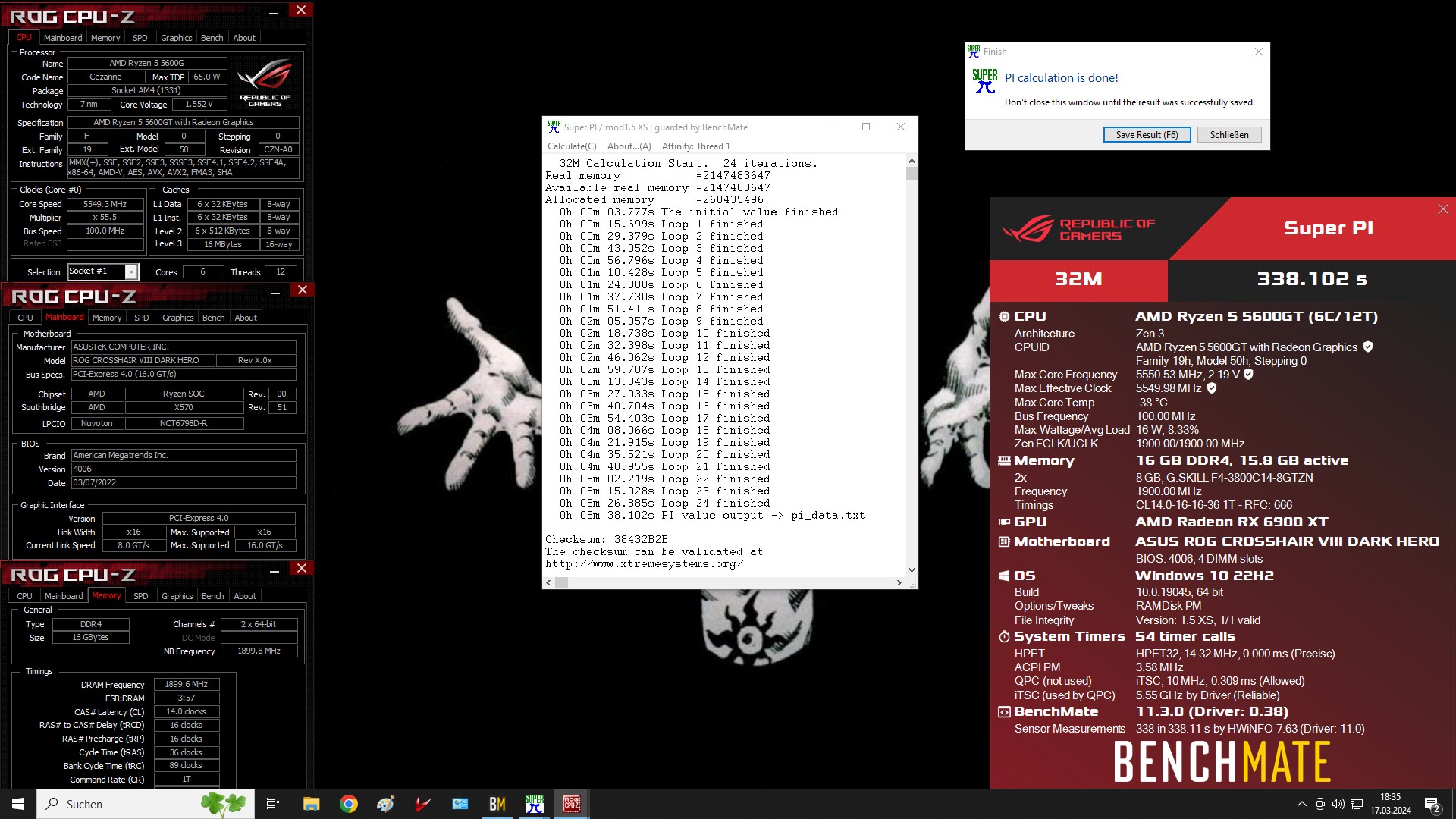Viewport: 1456px width, 819px height.
Task: Select Memory tab in middle CPU-Z window
Action: point(107,318)
